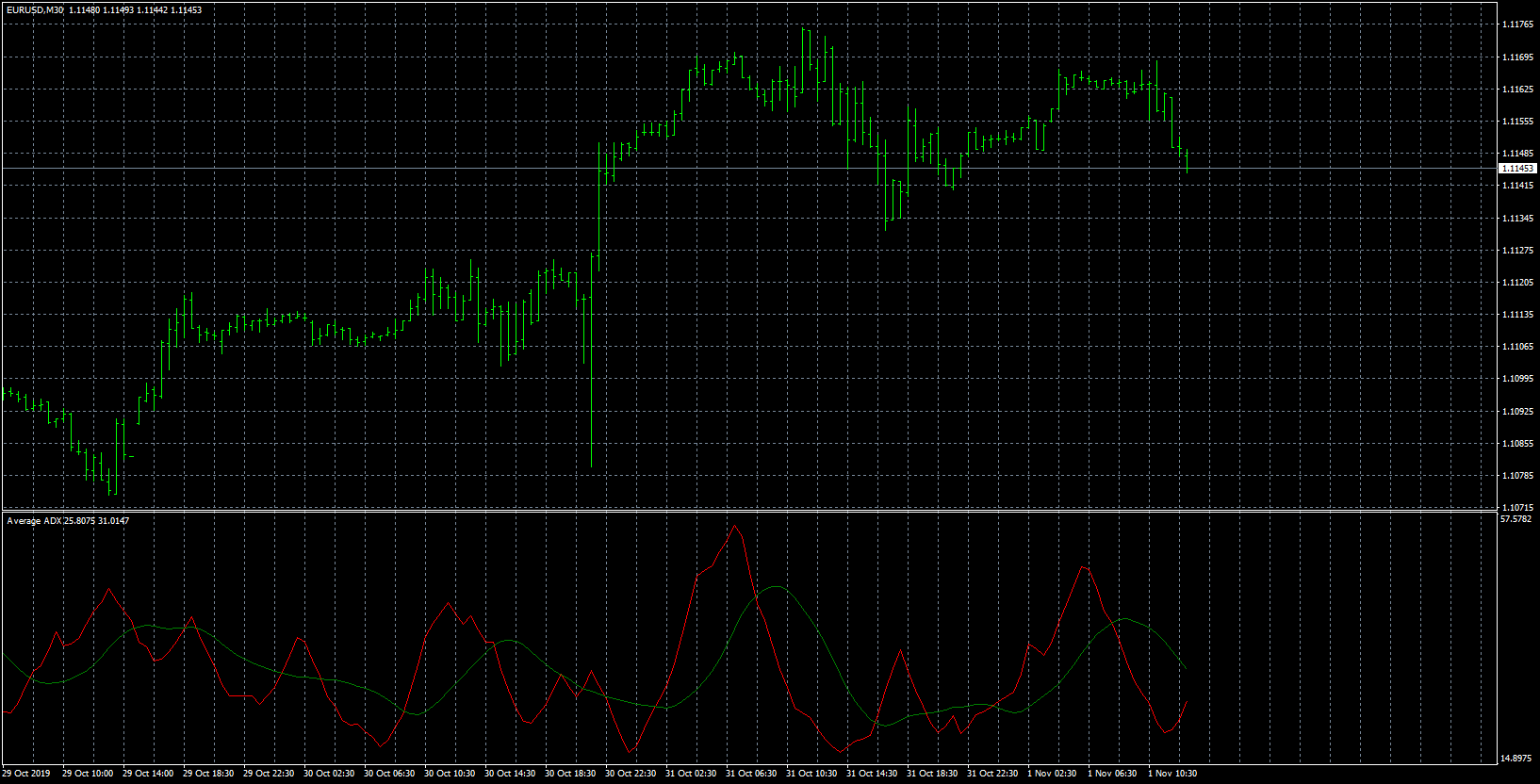Click the 29 Oct 22:30 time label
The width and height of the screenshot is (1540, 784).
[269, 774]
